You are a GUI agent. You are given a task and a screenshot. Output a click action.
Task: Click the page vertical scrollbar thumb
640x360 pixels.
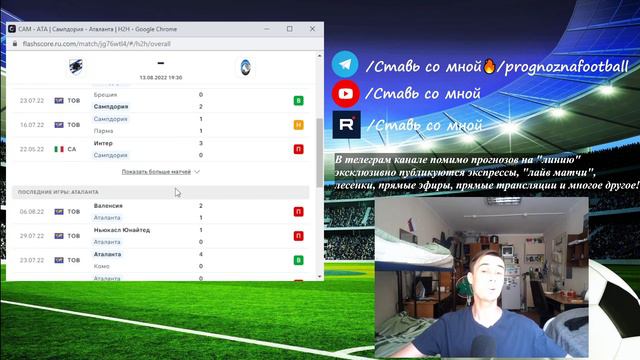coord(320,152)
